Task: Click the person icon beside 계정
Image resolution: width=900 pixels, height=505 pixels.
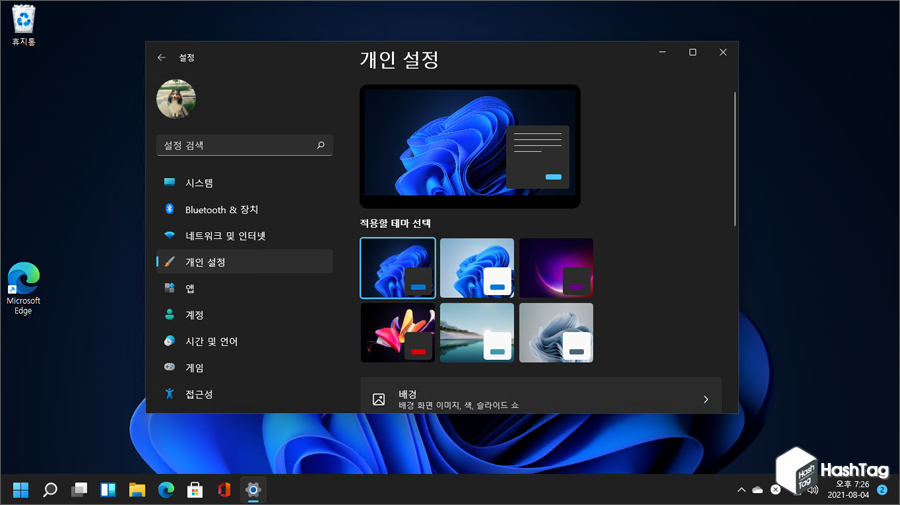Action: tap(169, 314)
